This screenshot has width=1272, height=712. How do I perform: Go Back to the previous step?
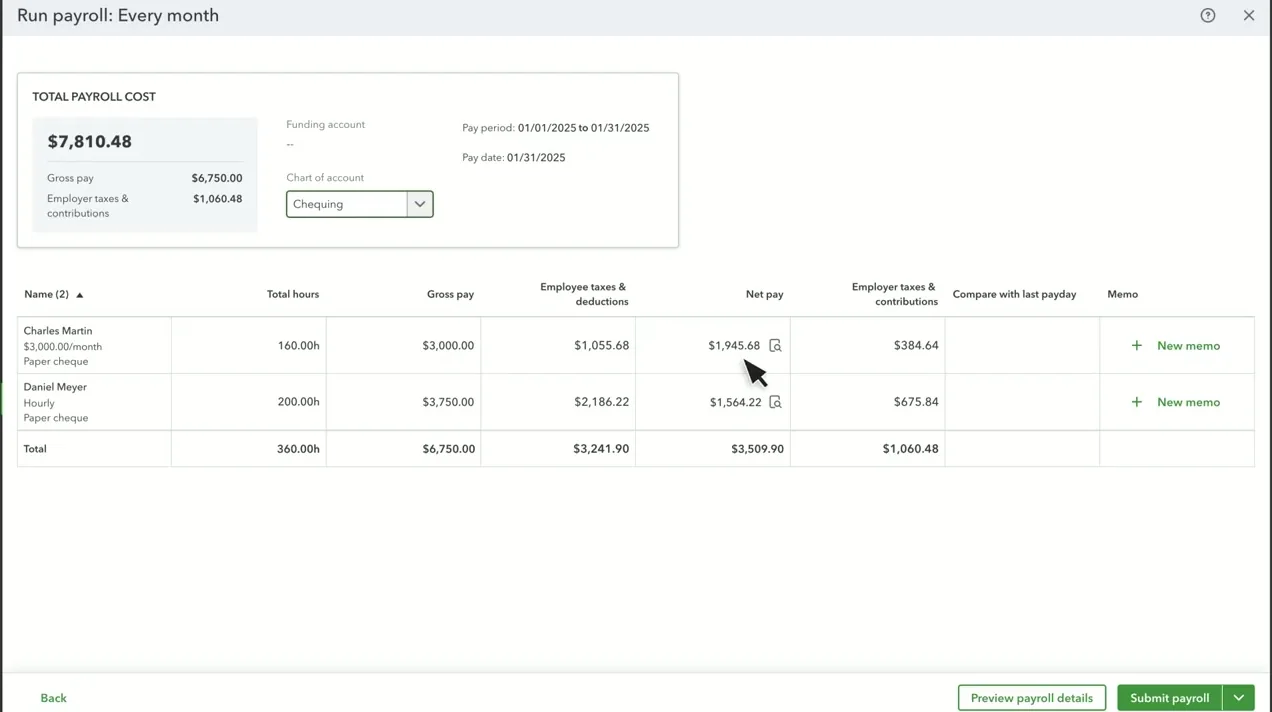[x=54, y=698]
